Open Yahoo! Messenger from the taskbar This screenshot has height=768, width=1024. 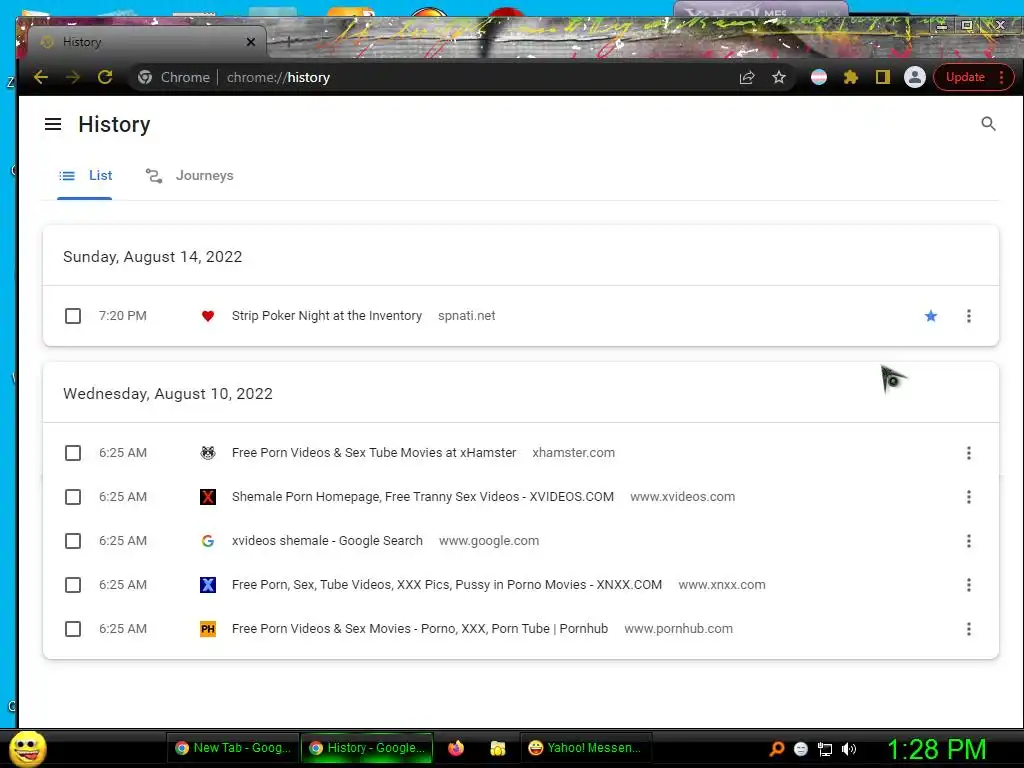coord(585,748)
